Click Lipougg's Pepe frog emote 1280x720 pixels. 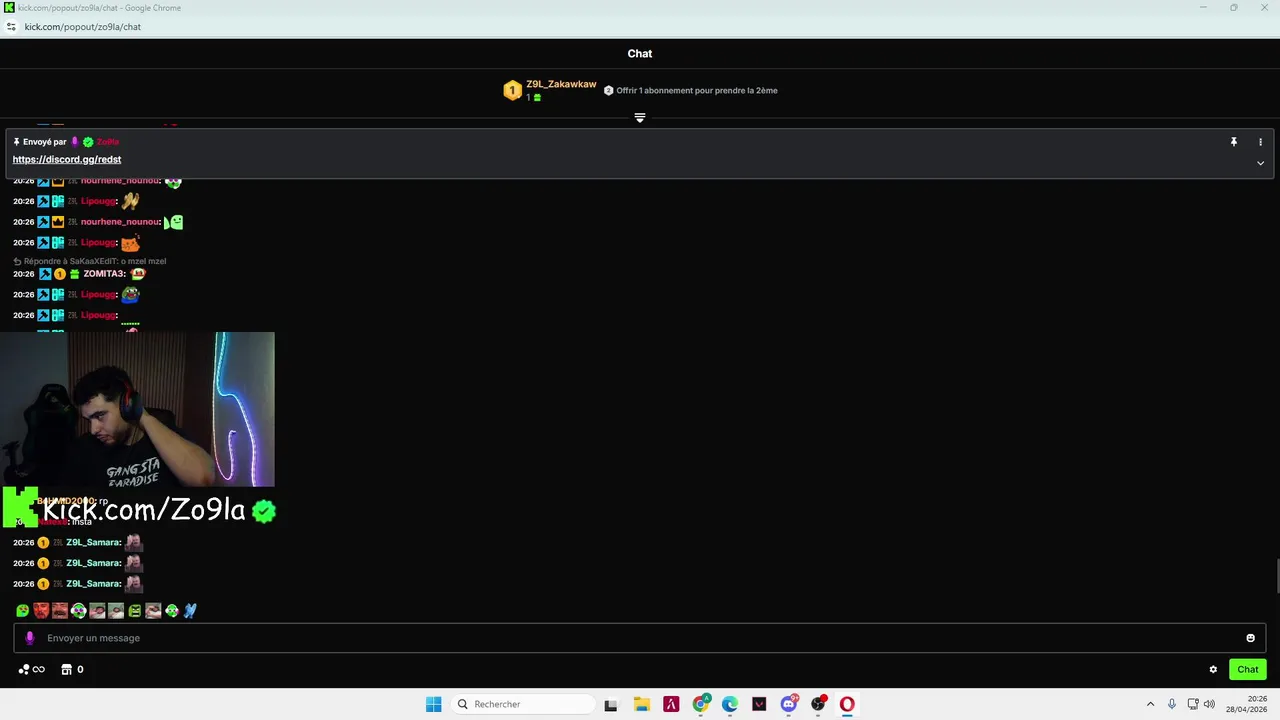pyautogui.click(x=130, y=295)
